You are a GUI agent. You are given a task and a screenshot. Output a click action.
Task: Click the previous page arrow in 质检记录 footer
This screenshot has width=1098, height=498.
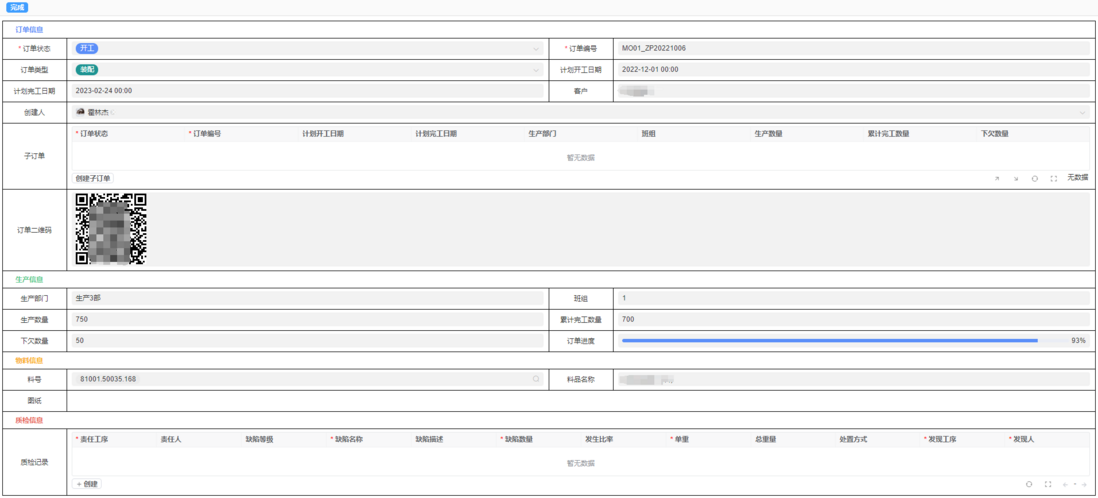pyautogui.click(x=1066, y=484)
